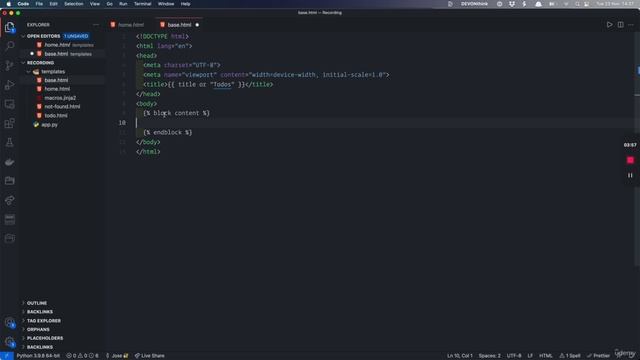Open the Docker whale view
640x360 pixels.
9,162
